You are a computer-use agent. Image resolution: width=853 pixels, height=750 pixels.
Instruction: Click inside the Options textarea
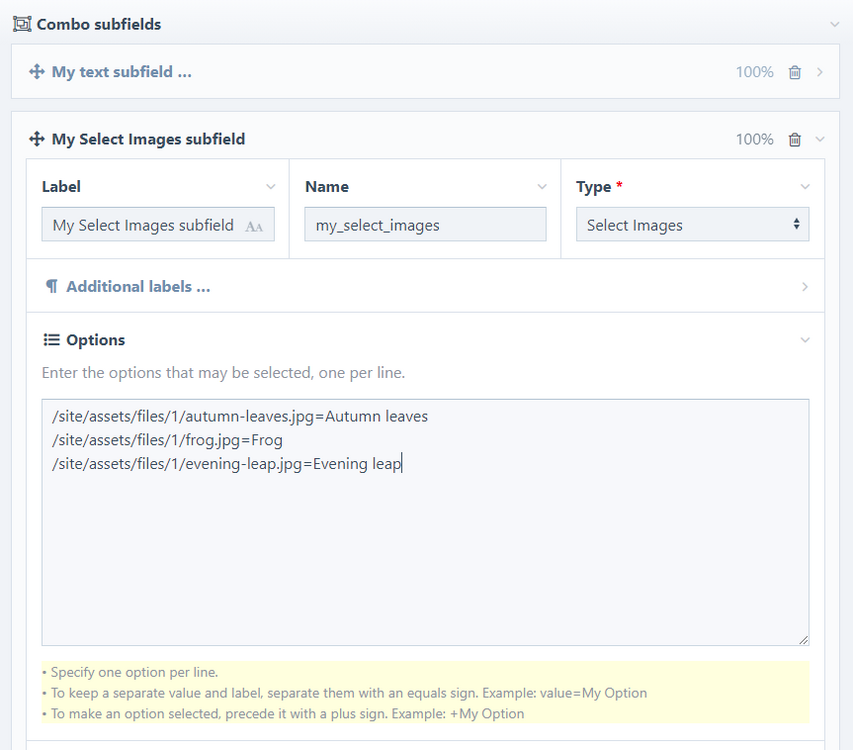425,540
